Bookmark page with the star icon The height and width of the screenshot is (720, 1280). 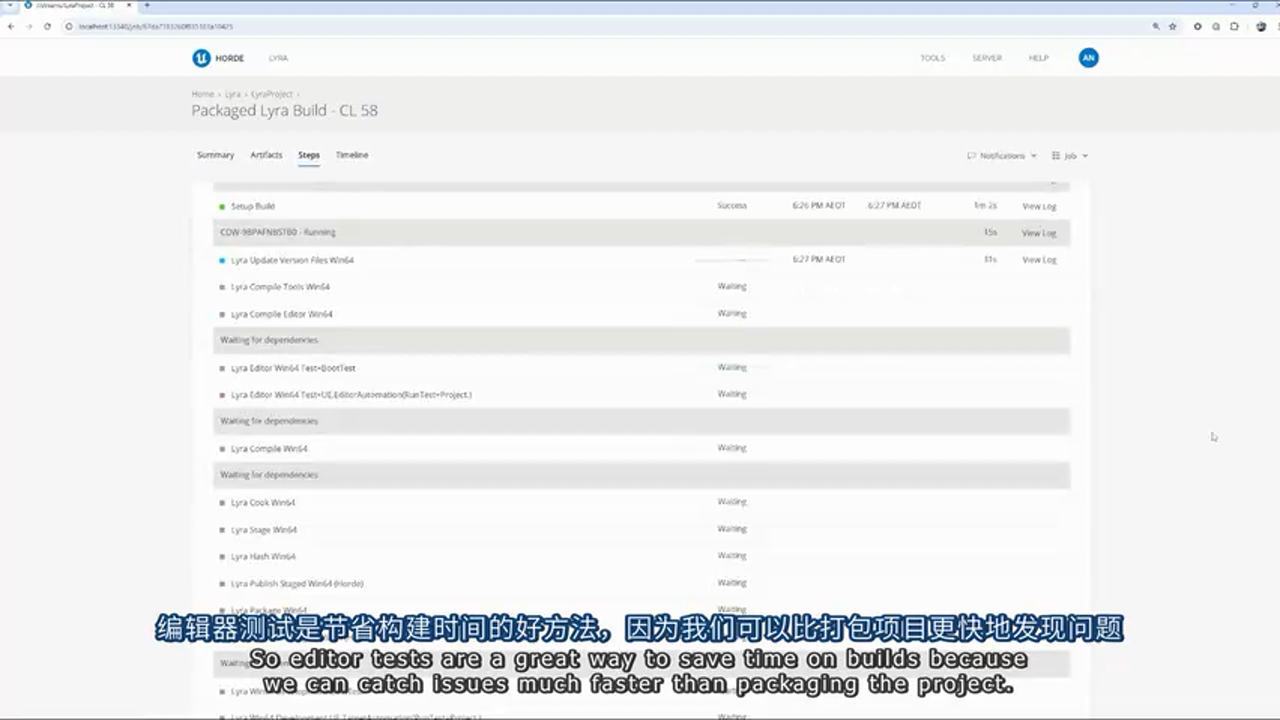[x=1173, y=26]
